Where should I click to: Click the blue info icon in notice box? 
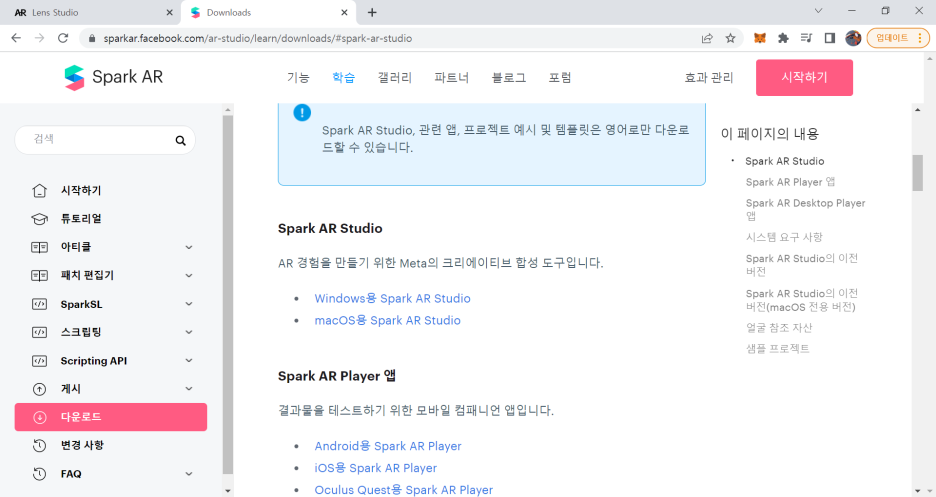[x=302, y=112]
